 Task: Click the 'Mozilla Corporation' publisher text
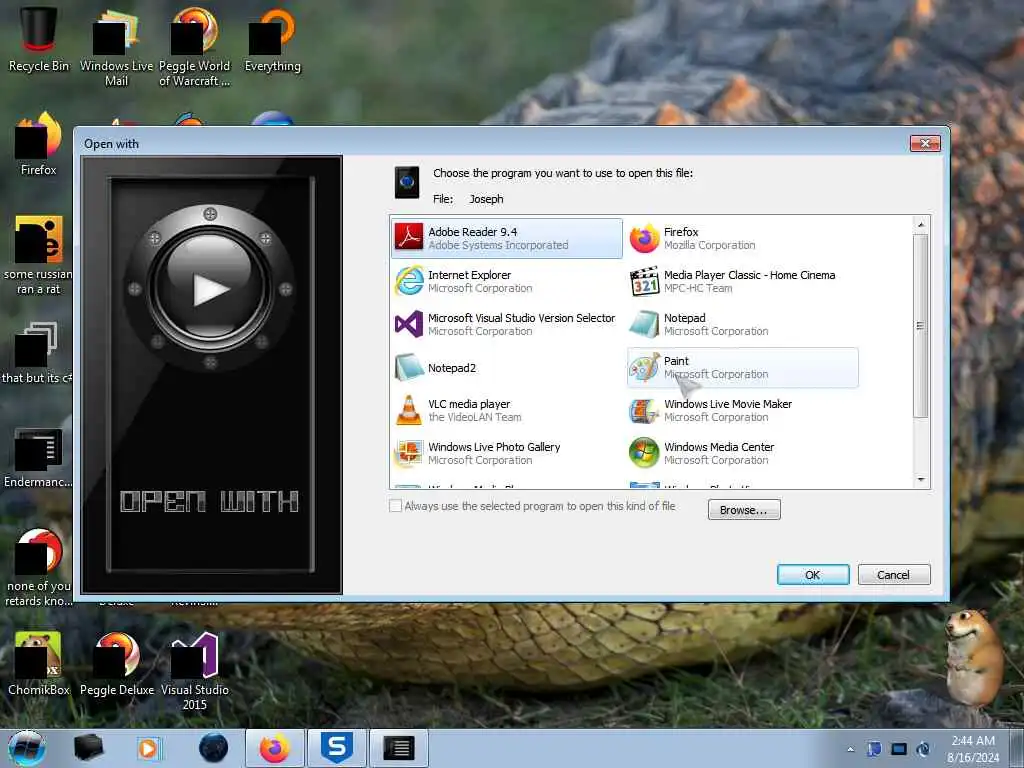pyautogui.click(x=709, y=246)
